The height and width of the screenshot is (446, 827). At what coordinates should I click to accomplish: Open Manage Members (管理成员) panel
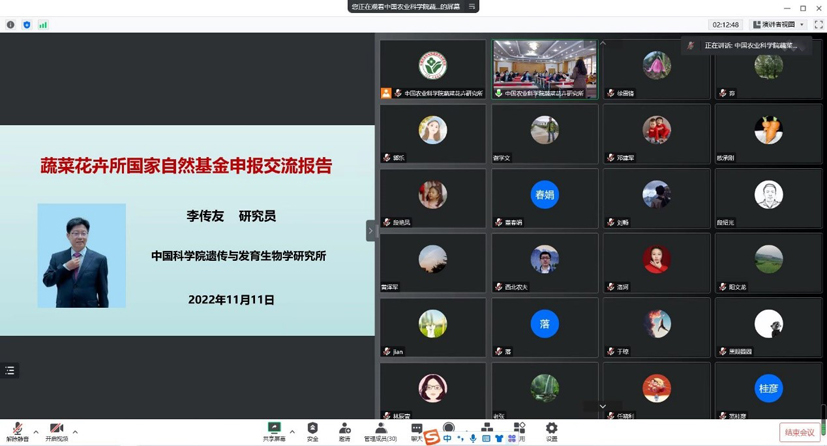point(380,430)
